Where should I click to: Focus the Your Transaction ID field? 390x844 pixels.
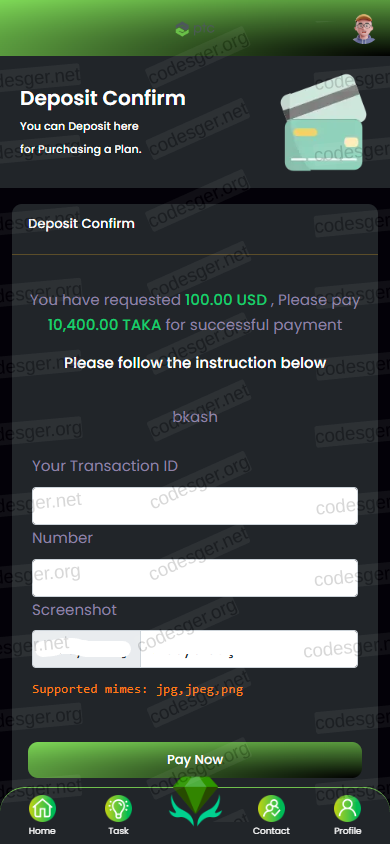[x=195, y=506]
